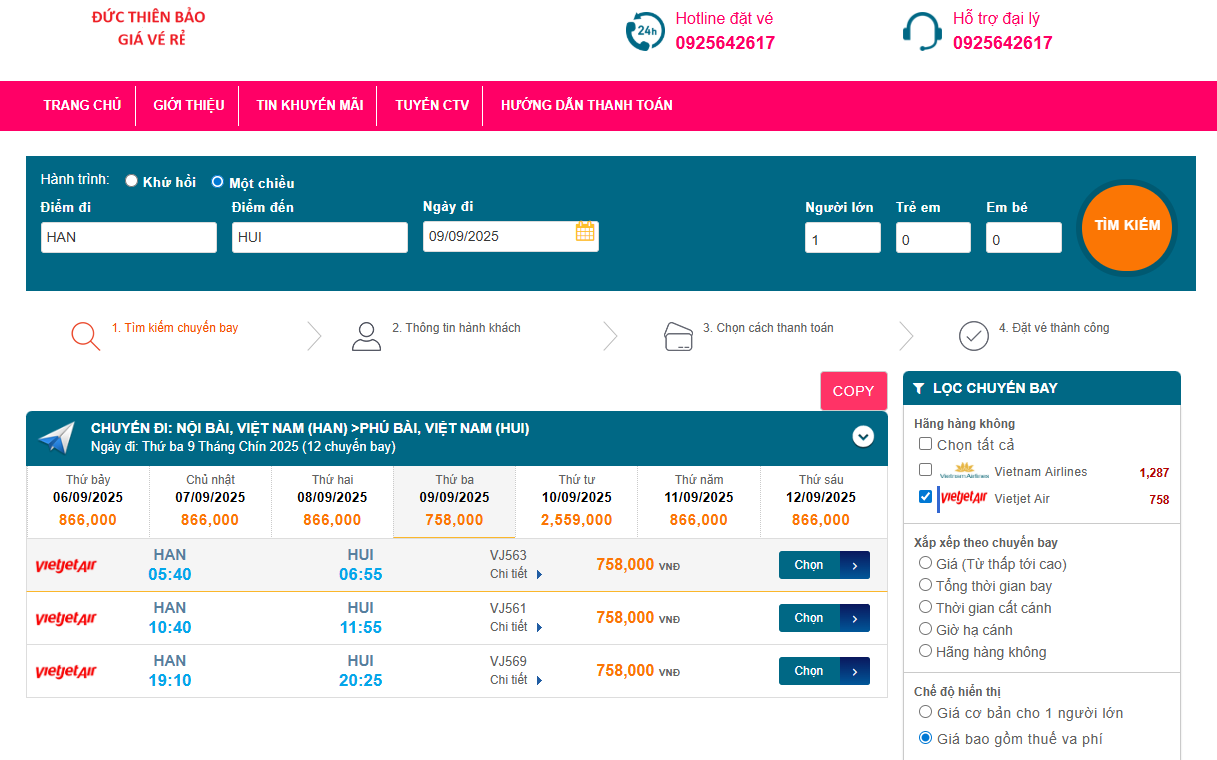Select the Khứ hồi round-trip radio button
Screen dimensions: 1217x760
tap(131, 182)
